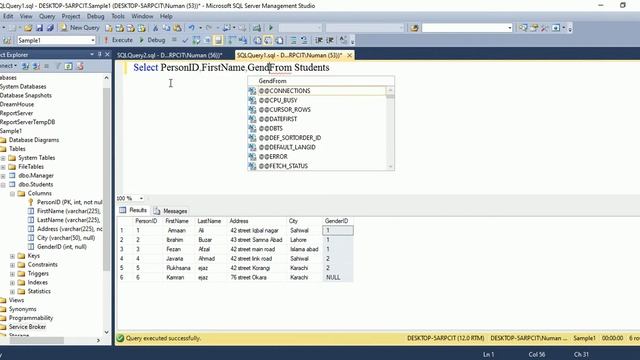Select @@CONNECTIONS in the autocomplete list
Viewport: 640px width, 360px height.
click(317, 91)
